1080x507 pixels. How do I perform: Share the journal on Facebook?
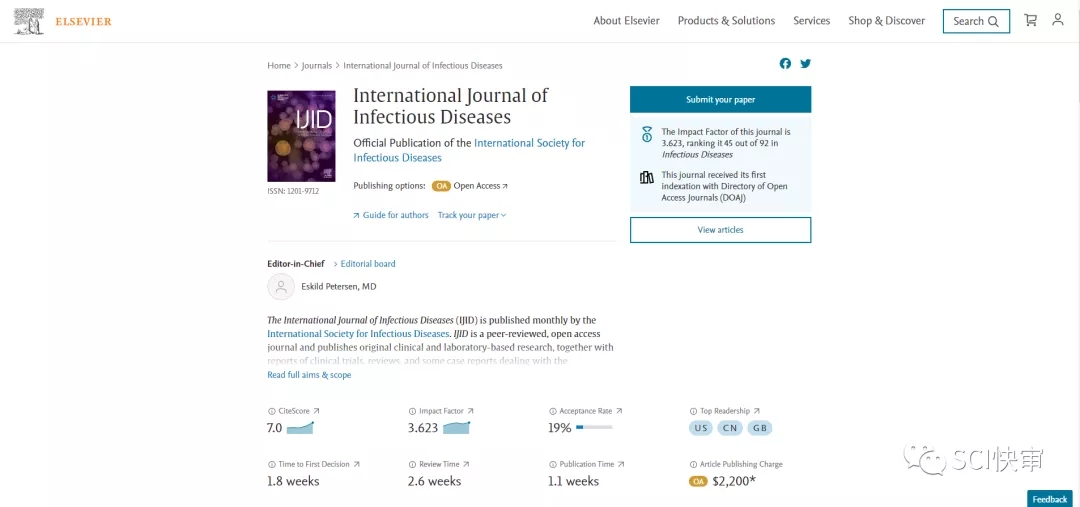785,64
